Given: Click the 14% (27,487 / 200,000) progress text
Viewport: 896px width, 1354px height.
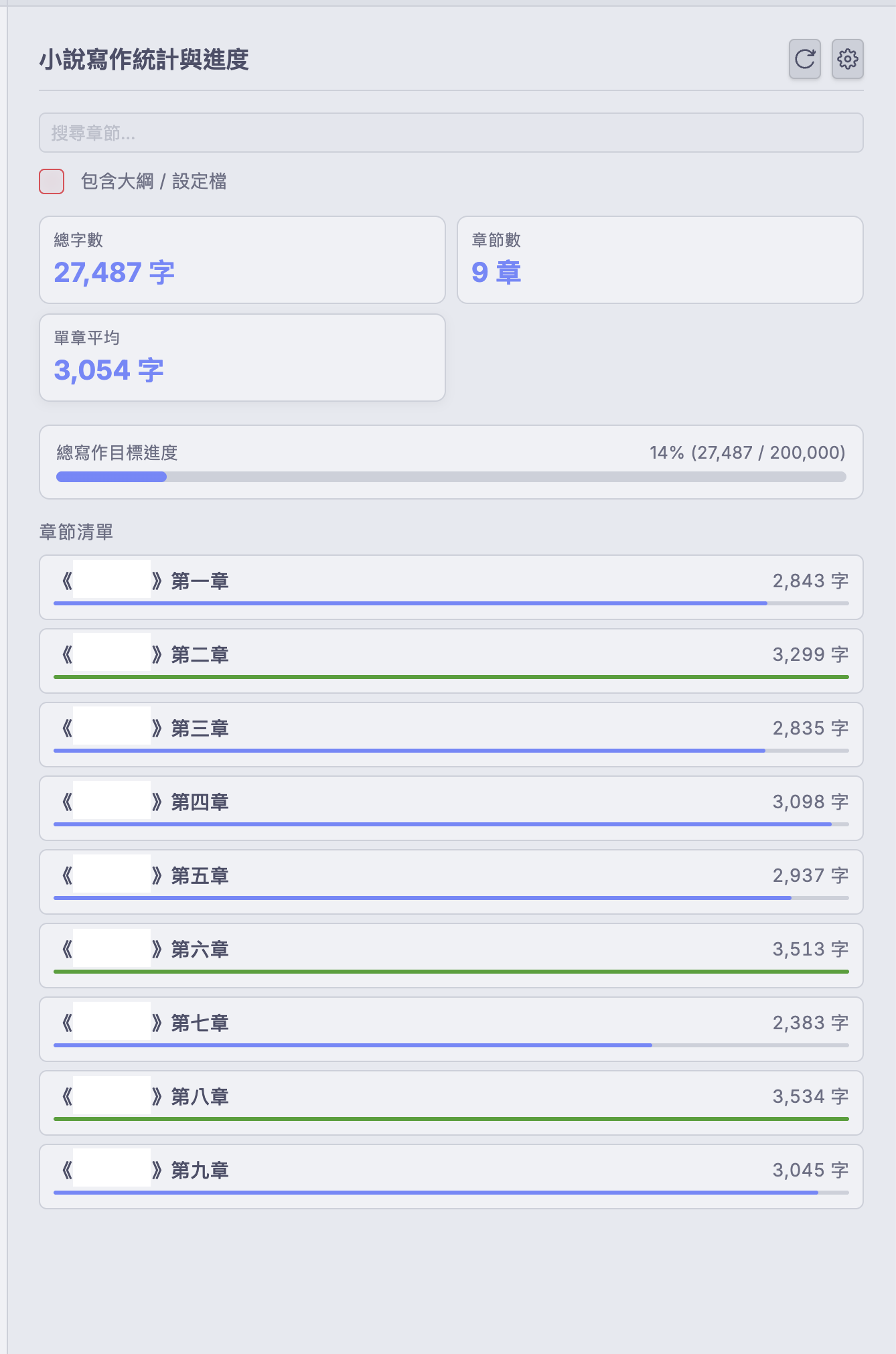Looking at the screenshot, I should coord(747,453).
